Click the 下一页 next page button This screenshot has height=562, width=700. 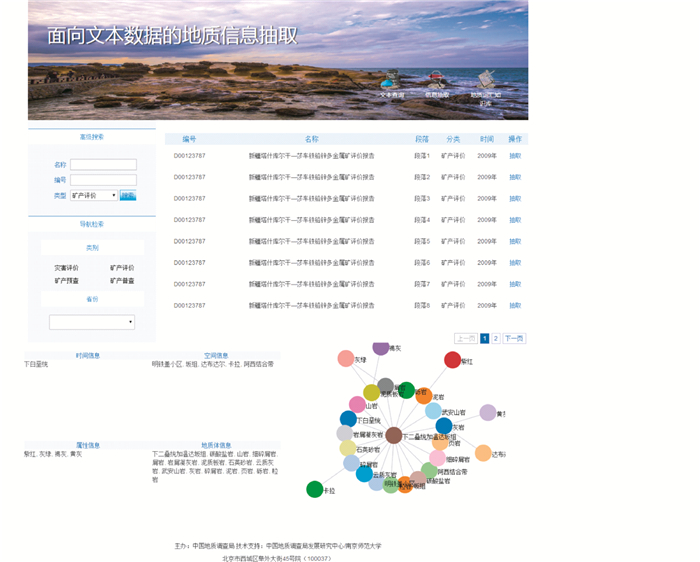(514, 339)
